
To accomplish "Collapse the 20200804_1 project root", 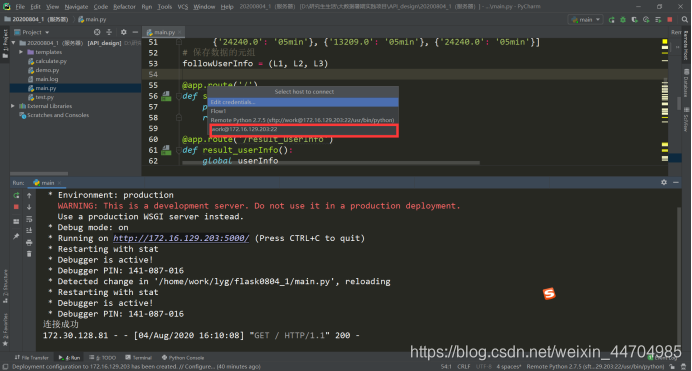I will [14, 43].
